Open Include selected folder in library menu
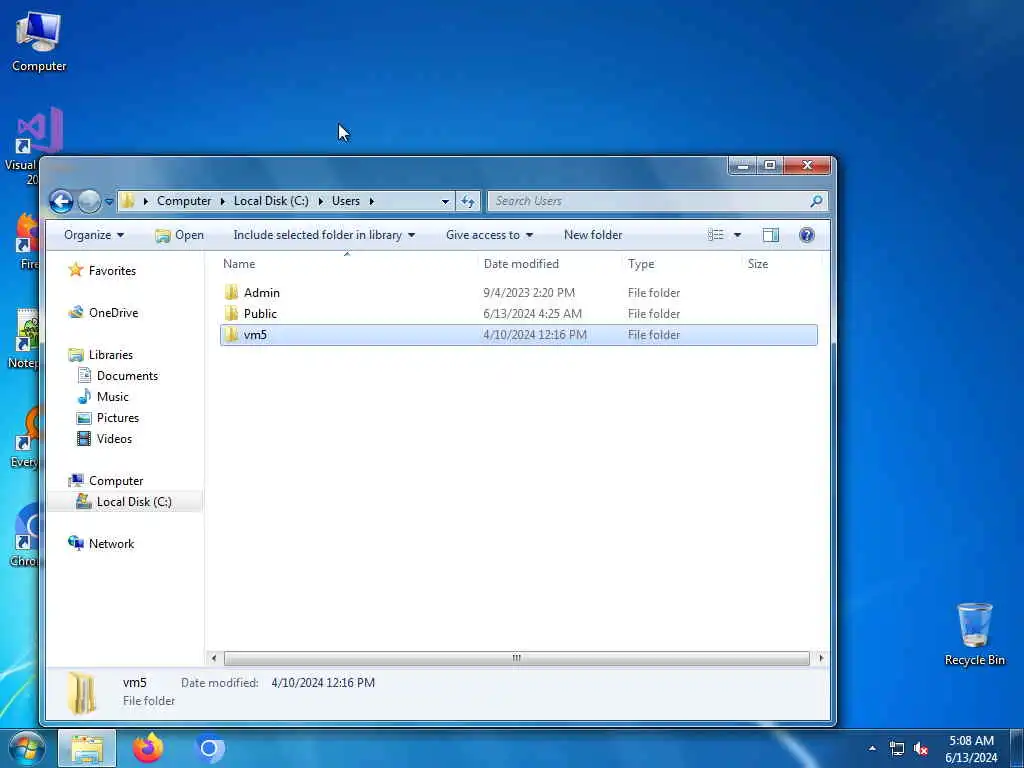Screen dimensions: 1024x768 click(x=324, y=235)
